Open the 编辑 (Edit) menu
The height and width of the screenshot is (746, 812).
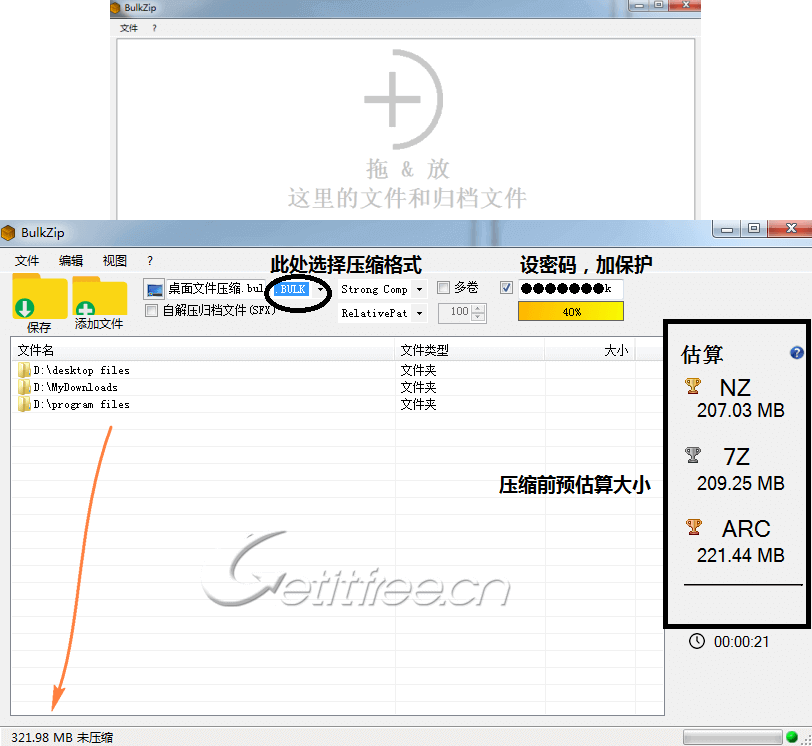[x=71, y=260]
